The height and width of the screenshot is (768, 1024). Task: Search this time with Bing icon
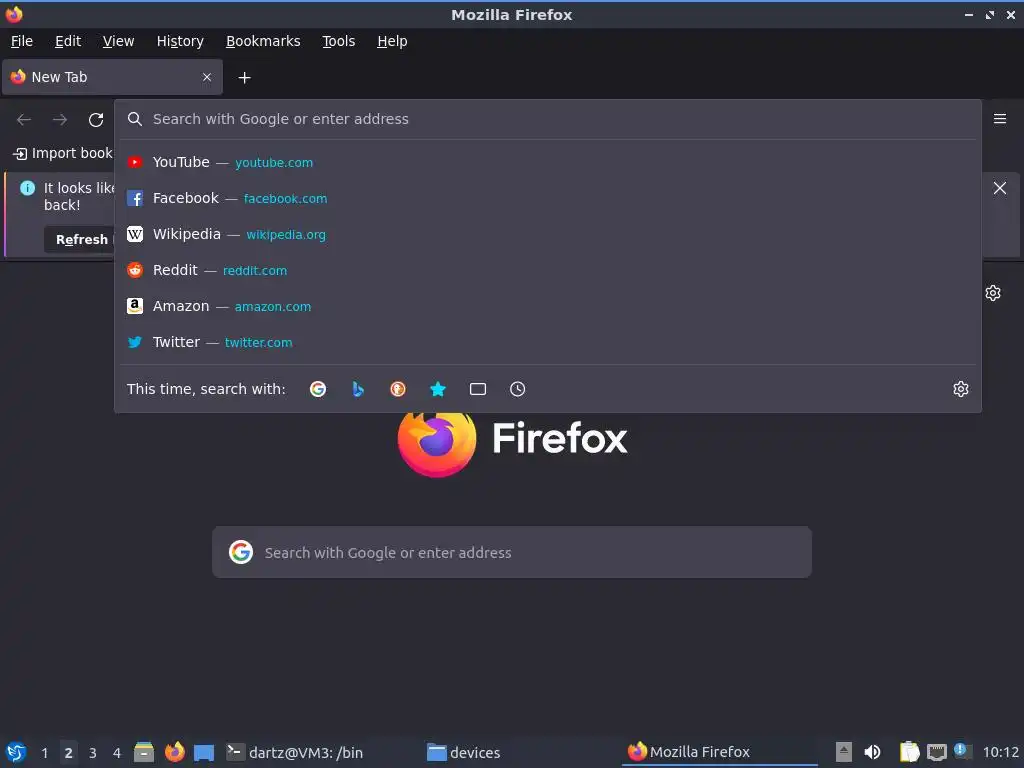pos(358,389)
